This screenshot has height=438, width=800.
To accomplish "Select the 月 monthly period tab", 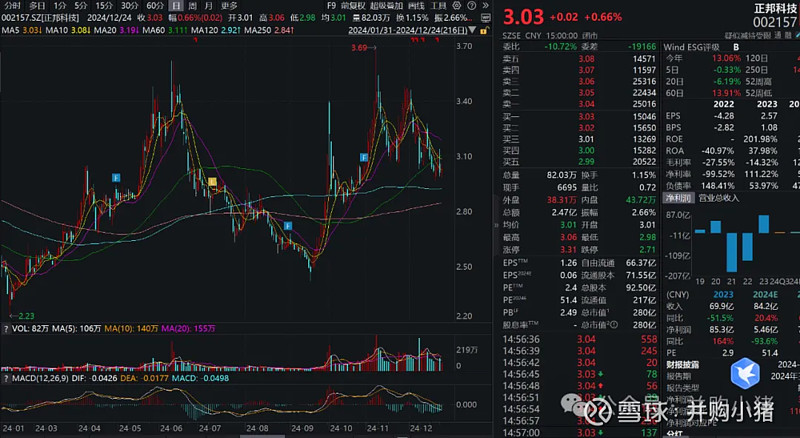I will pos(208,6).
